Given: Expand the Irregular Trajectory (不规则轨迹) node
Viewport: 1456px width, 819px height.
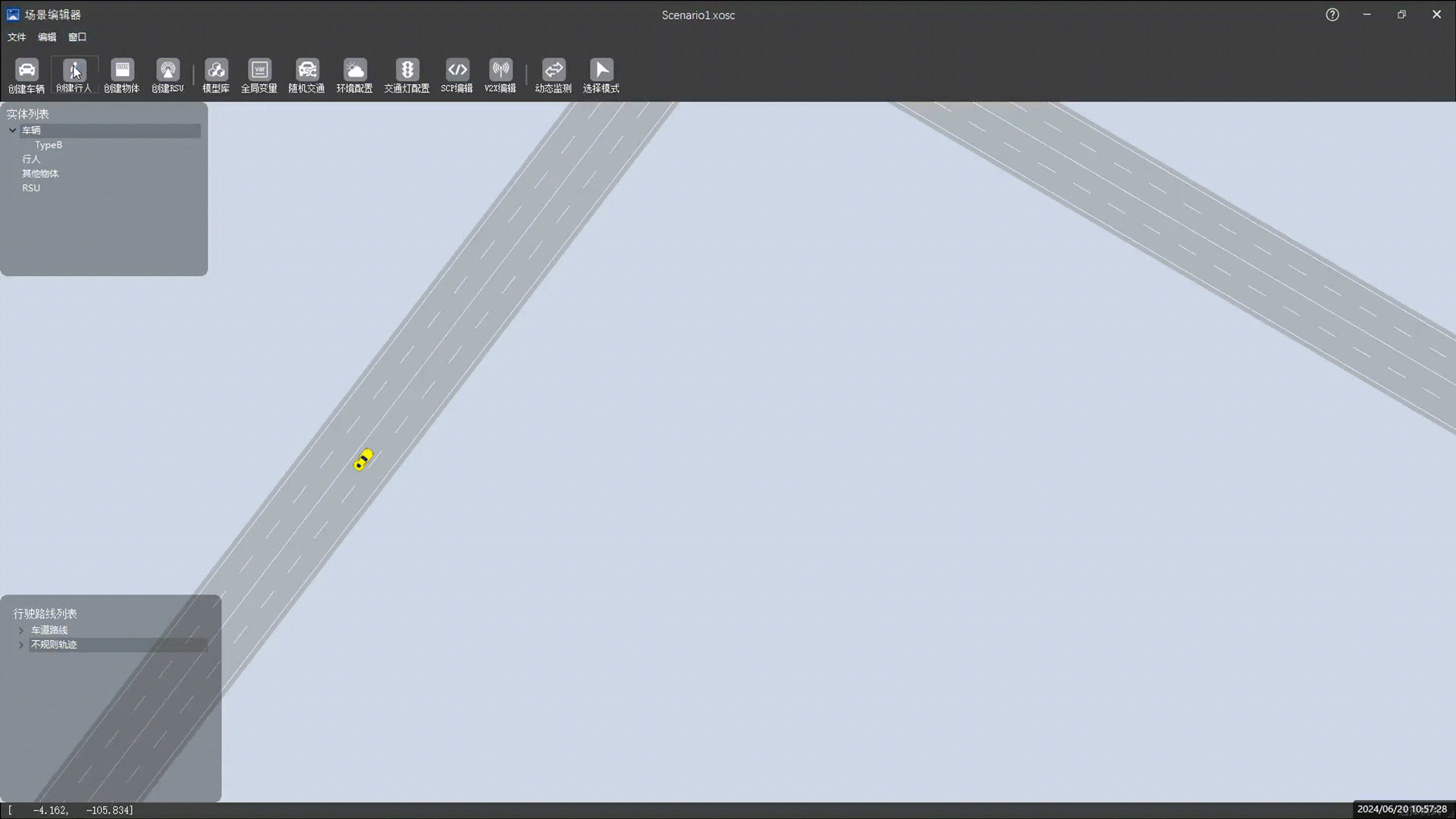Looking at the screenshot, I should [21, 645].
